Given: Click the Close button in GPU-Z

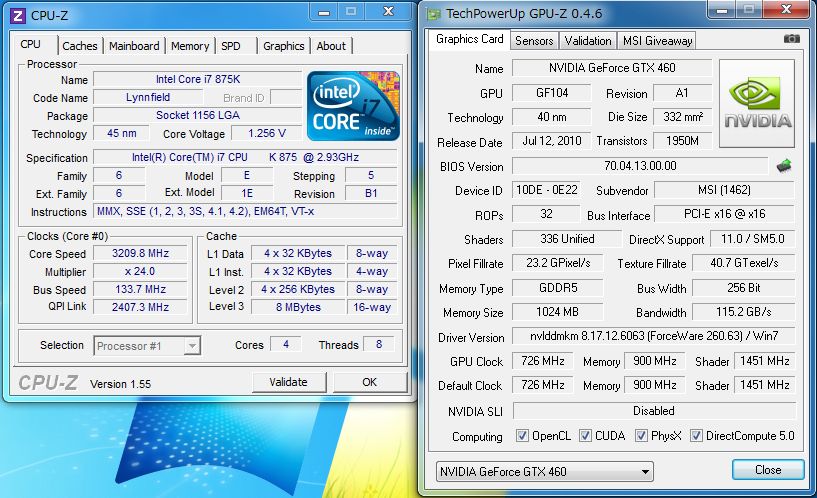Looking at the screenshot, I should (768, 470).
